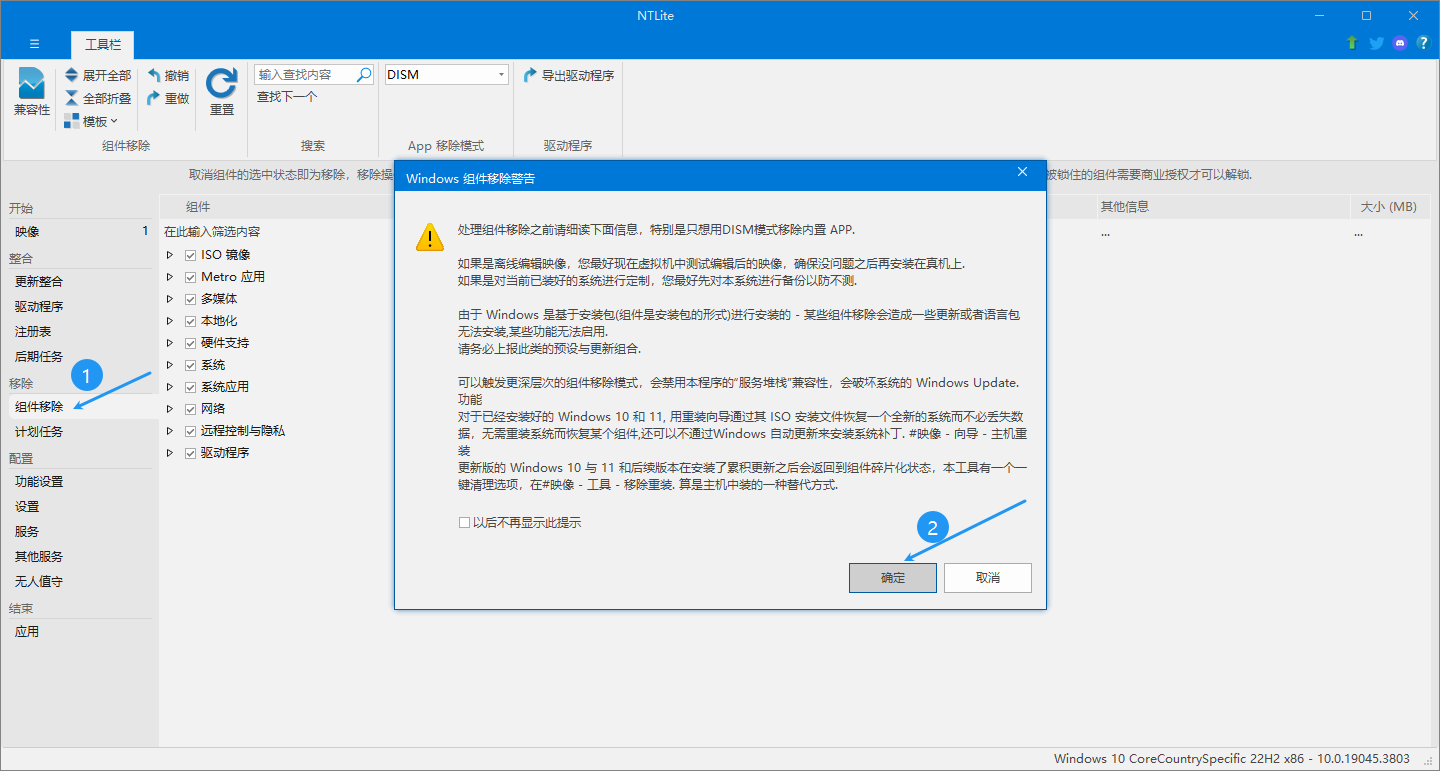Expand the 驱动程序 tree node
This screenshot has width=1440, height=771.
click(170, 453)
